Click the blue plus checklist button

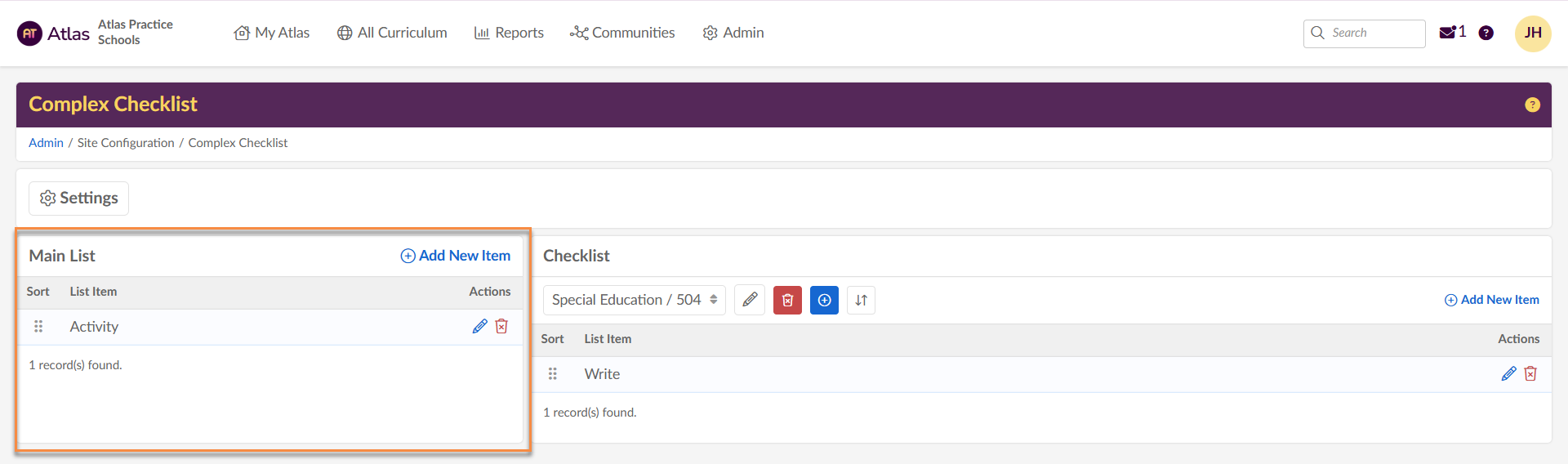click(x=824, y=301)
